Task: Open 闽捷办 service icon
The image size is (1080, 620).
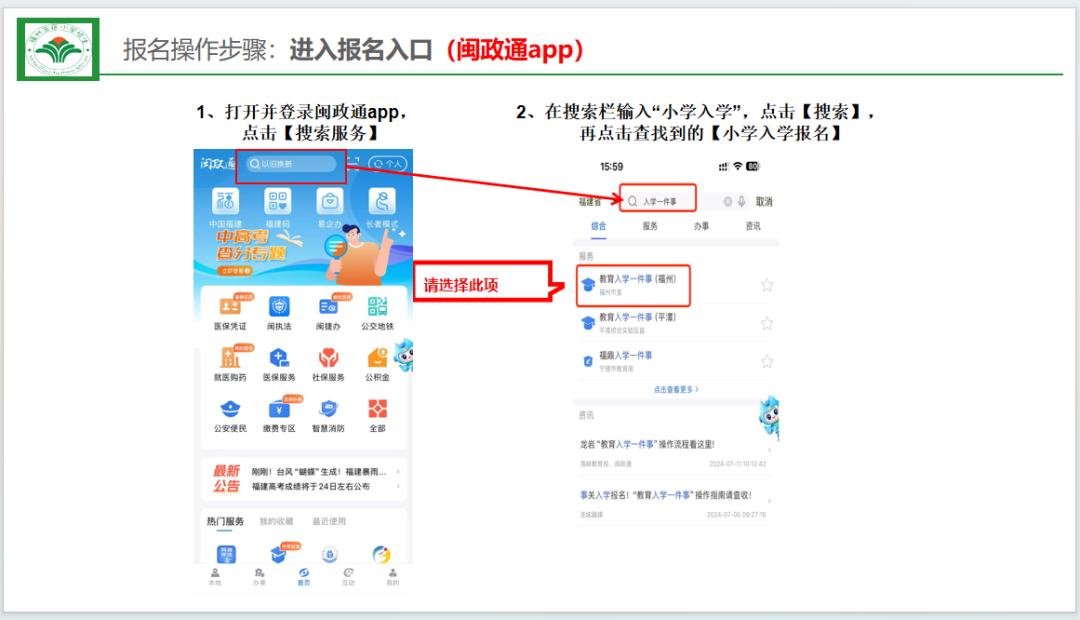Action: (x=328, y=306)
